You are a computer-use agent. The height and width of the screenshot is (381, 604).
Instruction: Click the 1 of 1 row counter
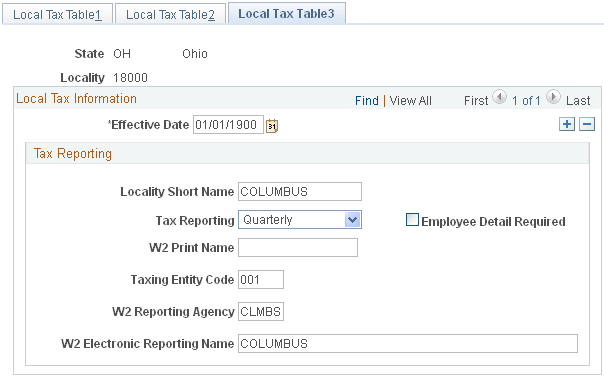pyautogui.click(x=526, y=101)
